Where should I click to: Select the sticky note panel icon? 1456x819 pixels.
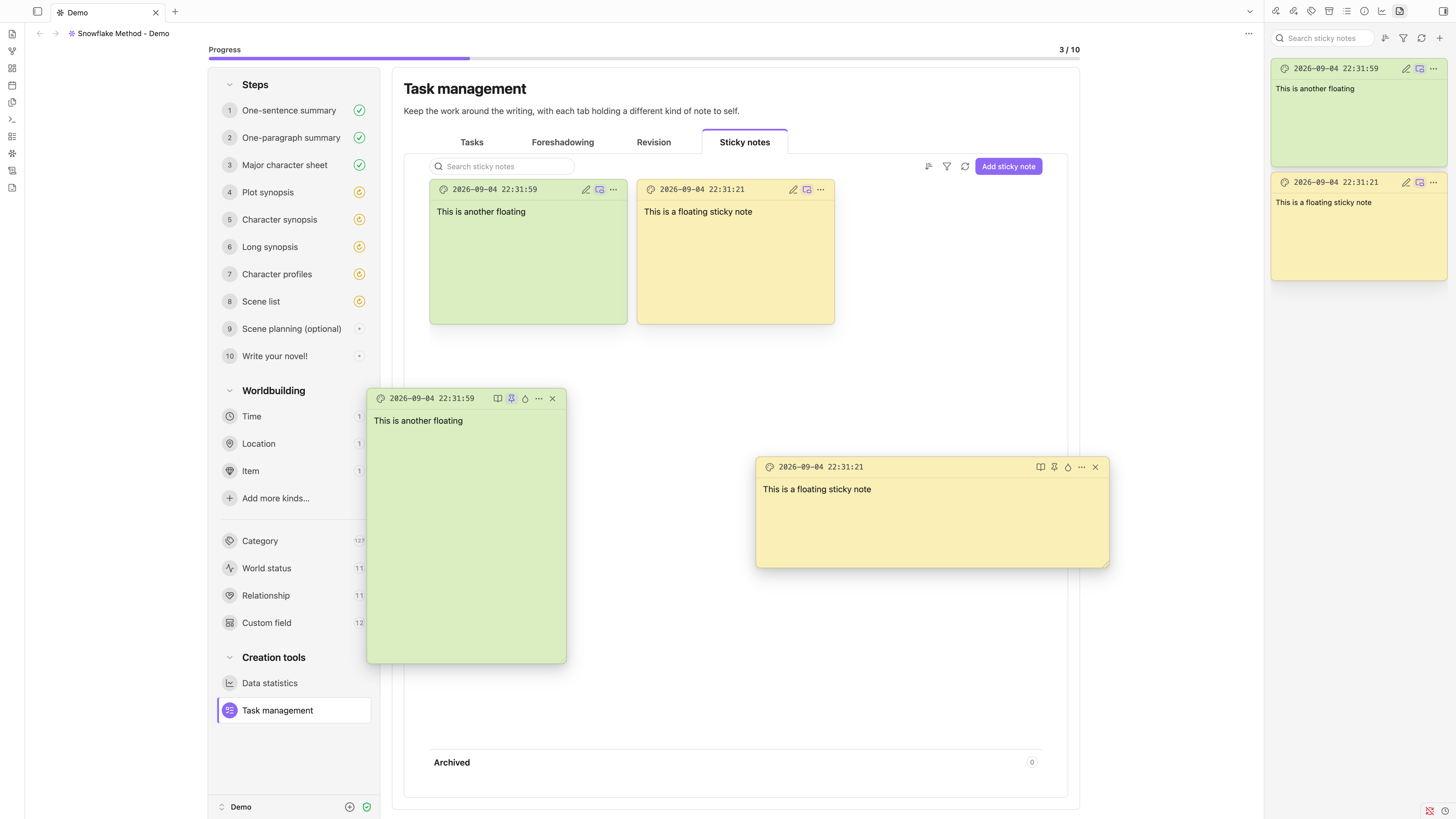pos(1399,11)
